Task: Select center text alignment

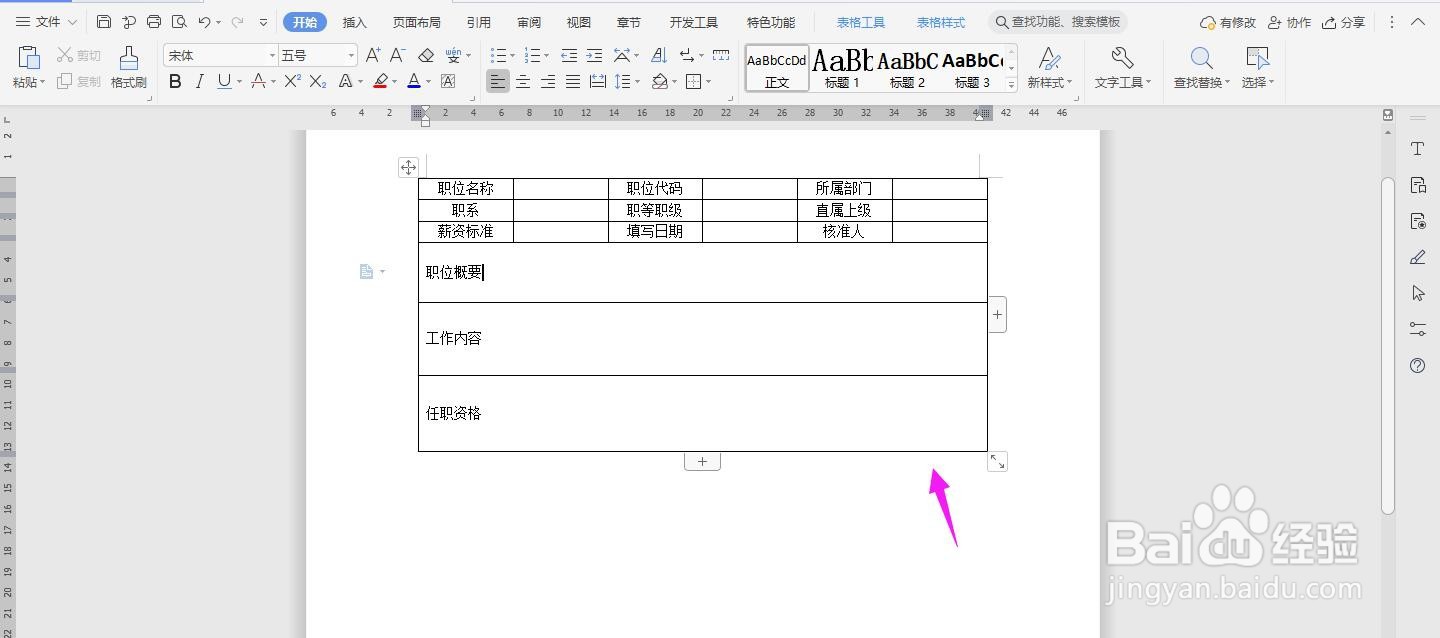Action: [523, 82]
